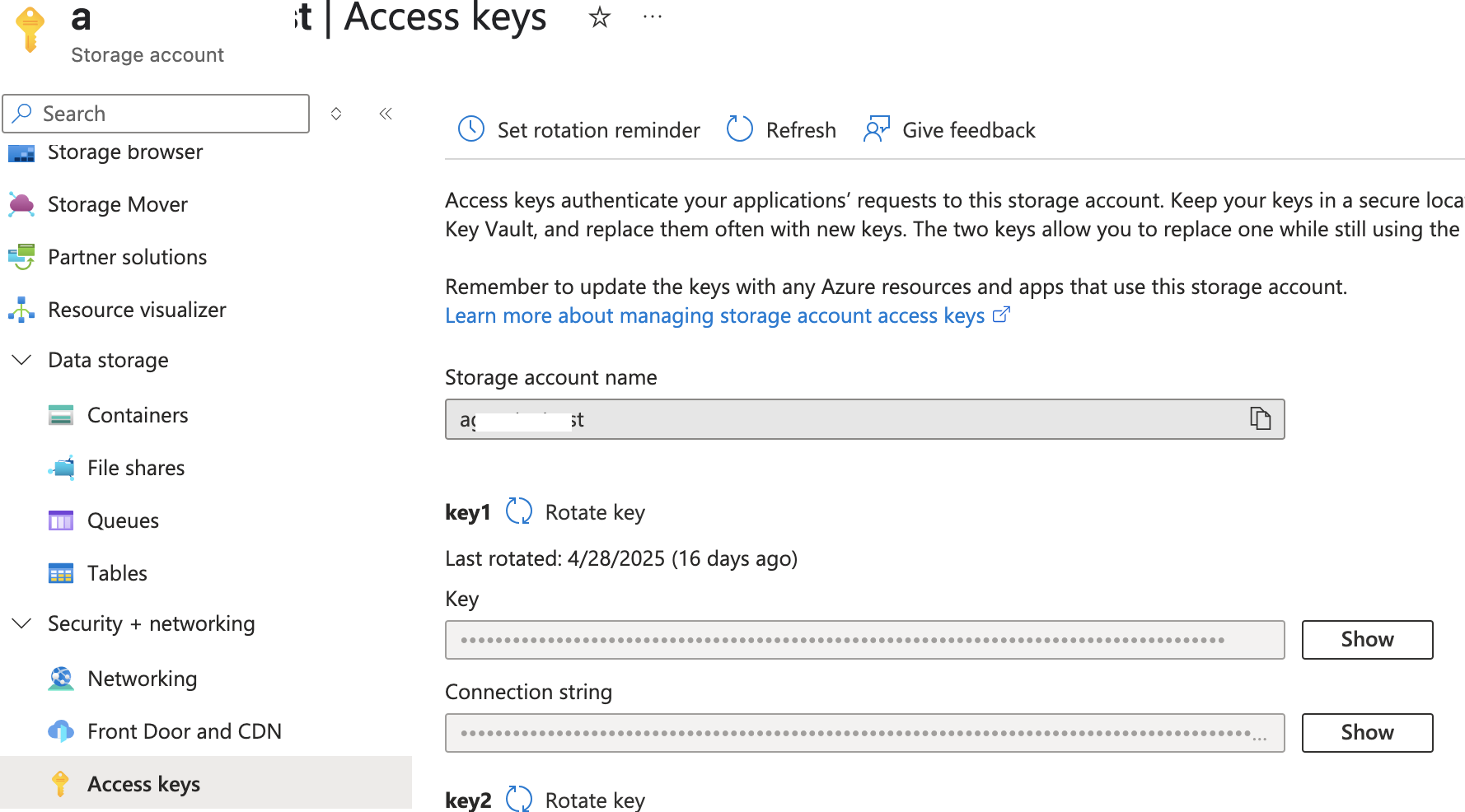Click the Networking globe icon

61,679
